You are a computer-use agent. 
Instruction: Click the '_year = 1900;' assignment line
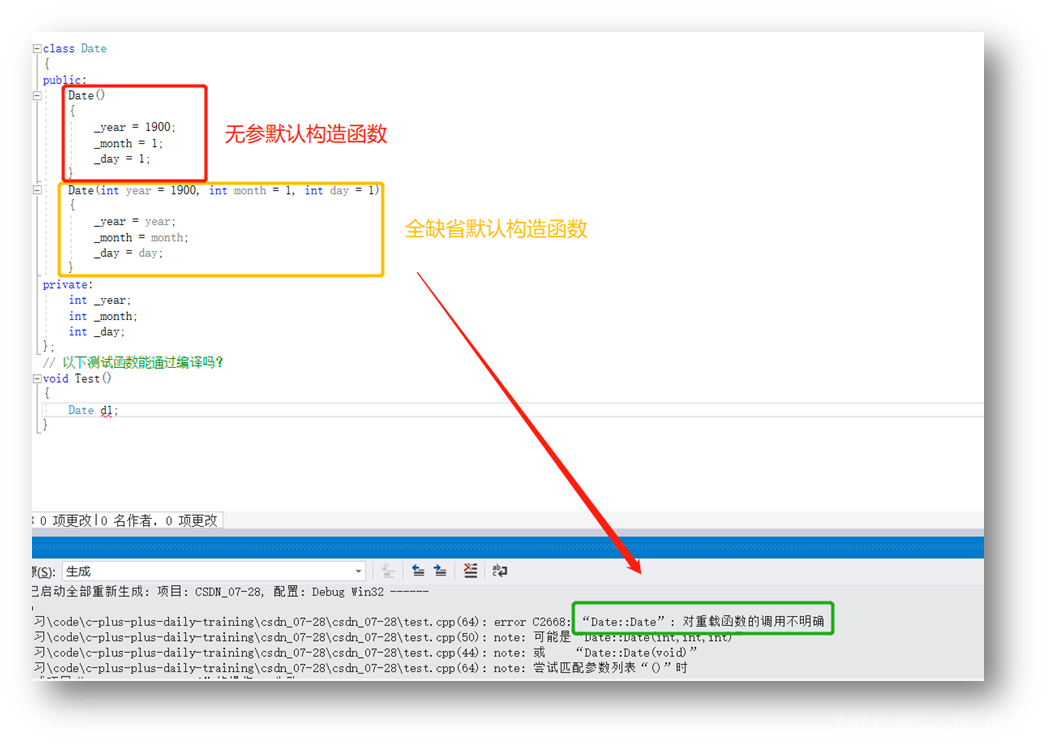coord(134,127)
